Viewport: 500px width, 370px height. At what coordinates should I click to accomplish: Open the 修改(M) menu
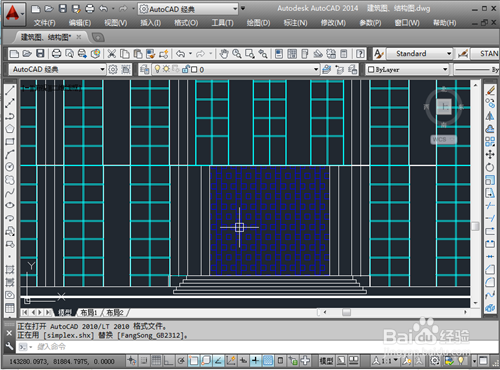click(333, 23)
